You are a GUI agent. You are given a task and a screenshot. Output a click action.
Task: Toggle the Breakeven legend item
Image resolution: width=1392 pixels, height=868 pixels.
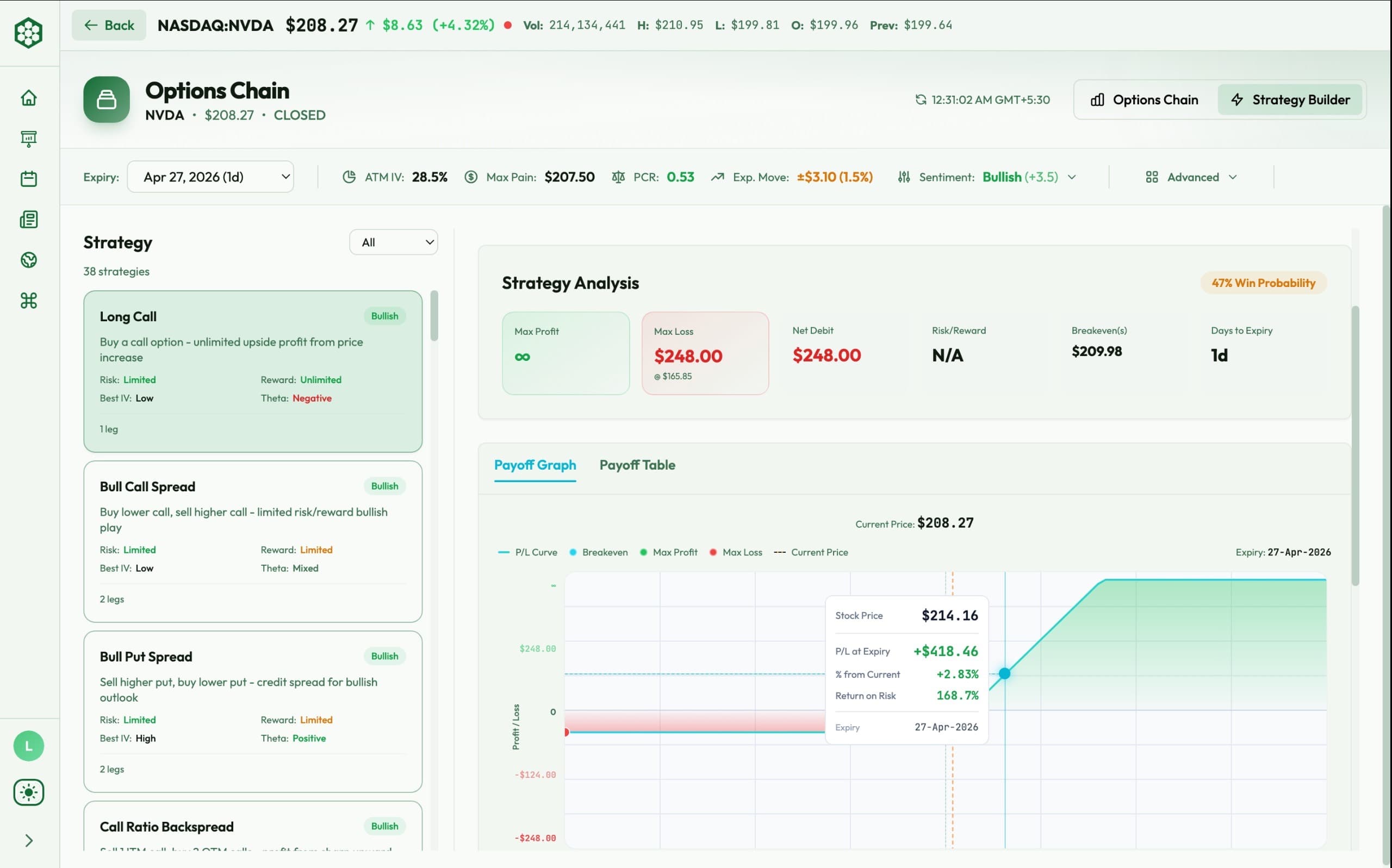pos(598,552)
